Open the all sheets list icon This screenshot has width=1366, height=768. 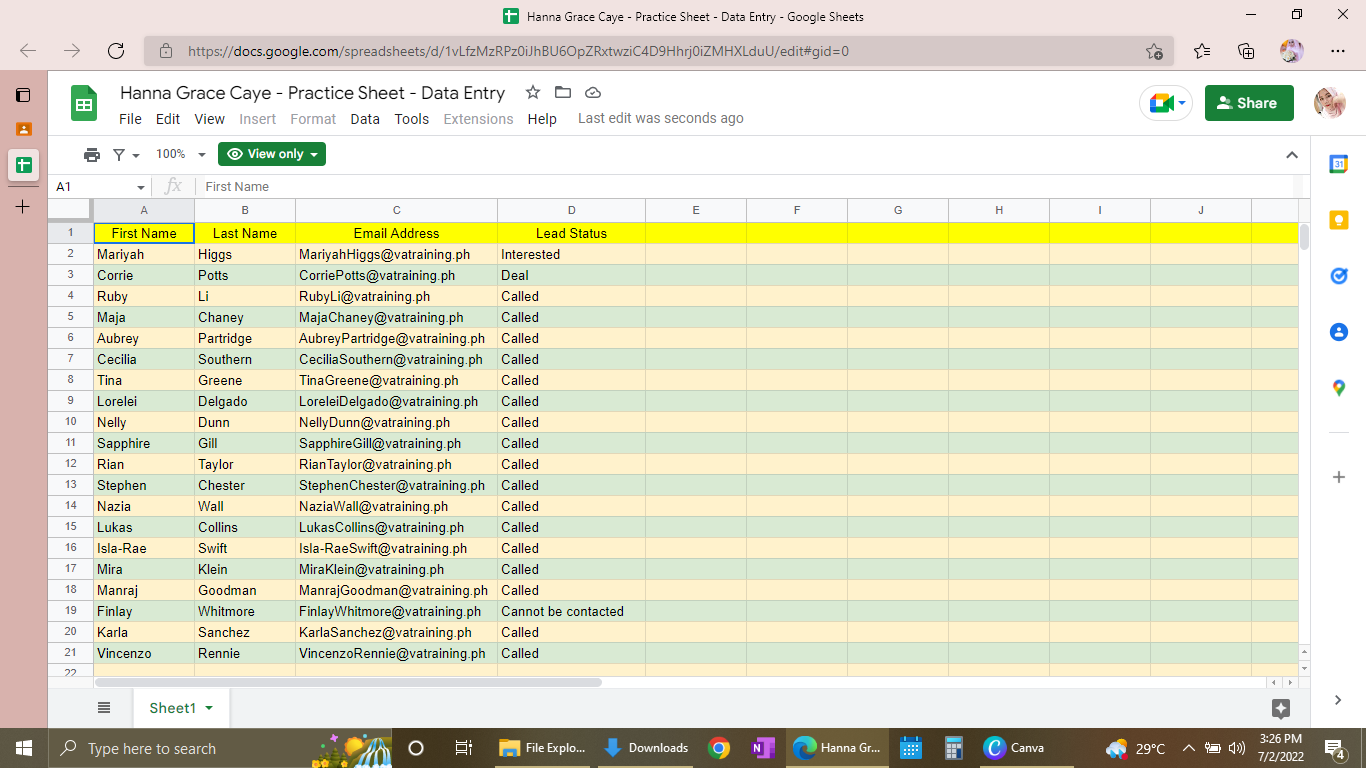point(104,708)
